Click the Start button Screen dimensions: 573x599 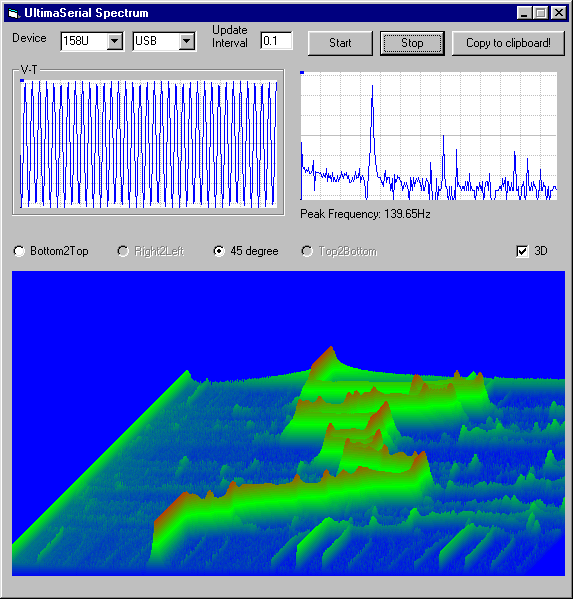click(340, 43)
